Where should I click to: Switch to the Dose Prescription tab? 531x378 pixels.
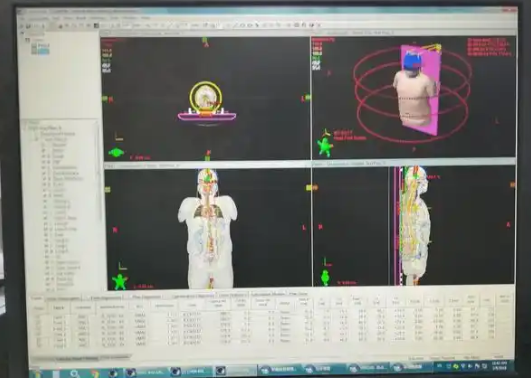[x=63, y=298]
